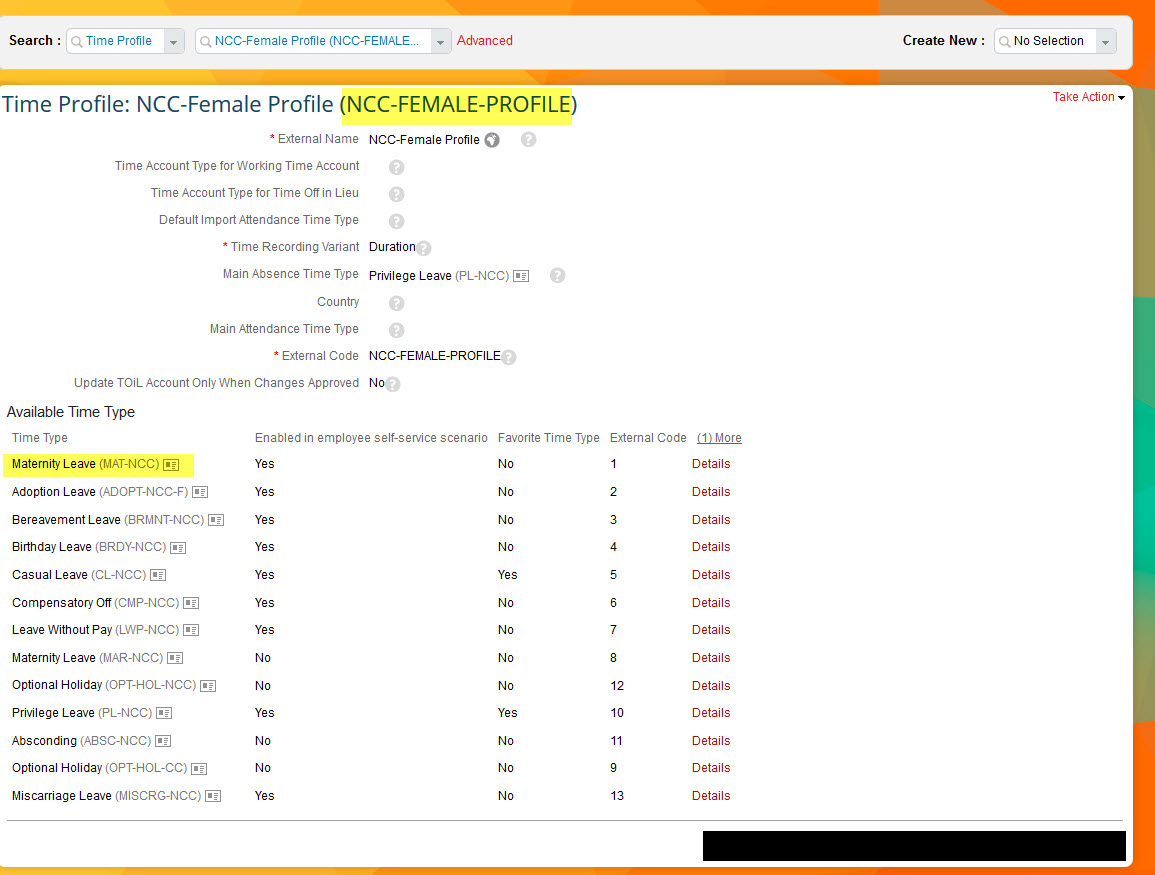Viewport: 1155px width, 875px height.
Task: Open Details for Miscarriage Leave row
Action: [711, 796]
